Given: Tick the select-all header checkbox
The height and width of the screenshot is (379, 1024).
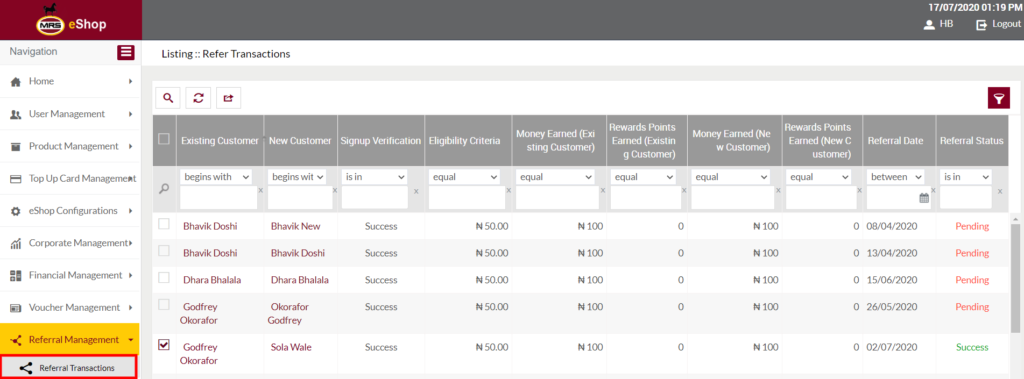Looking at the screenshot, I should 164,139.
